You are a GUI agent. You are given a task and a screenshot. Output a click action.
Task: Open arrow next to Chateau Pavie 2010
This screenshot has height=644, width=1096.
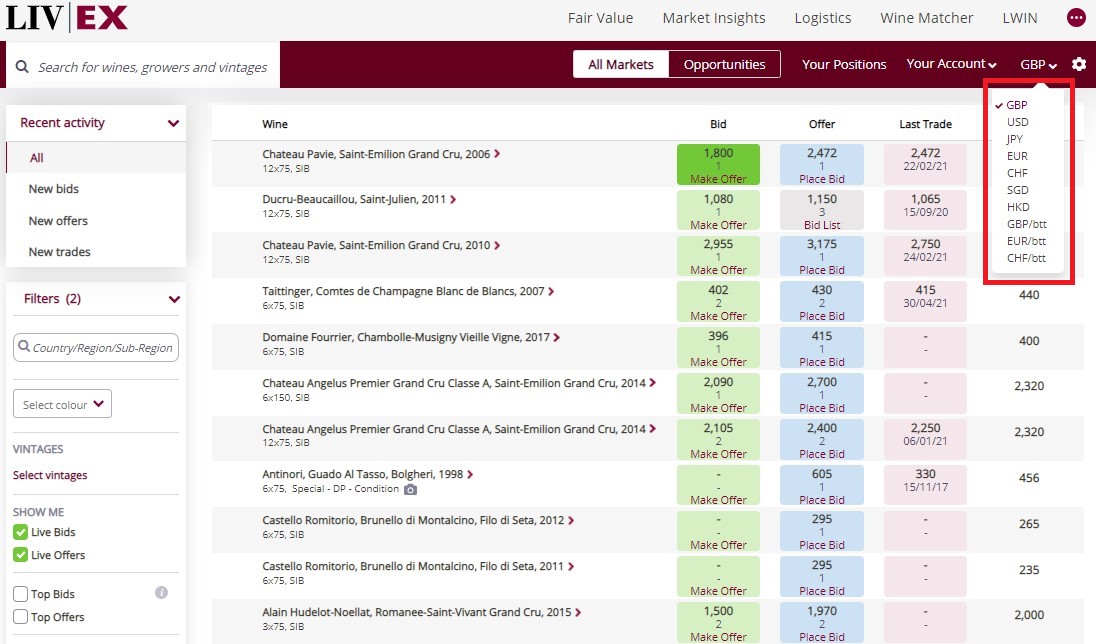pos(497,245)
